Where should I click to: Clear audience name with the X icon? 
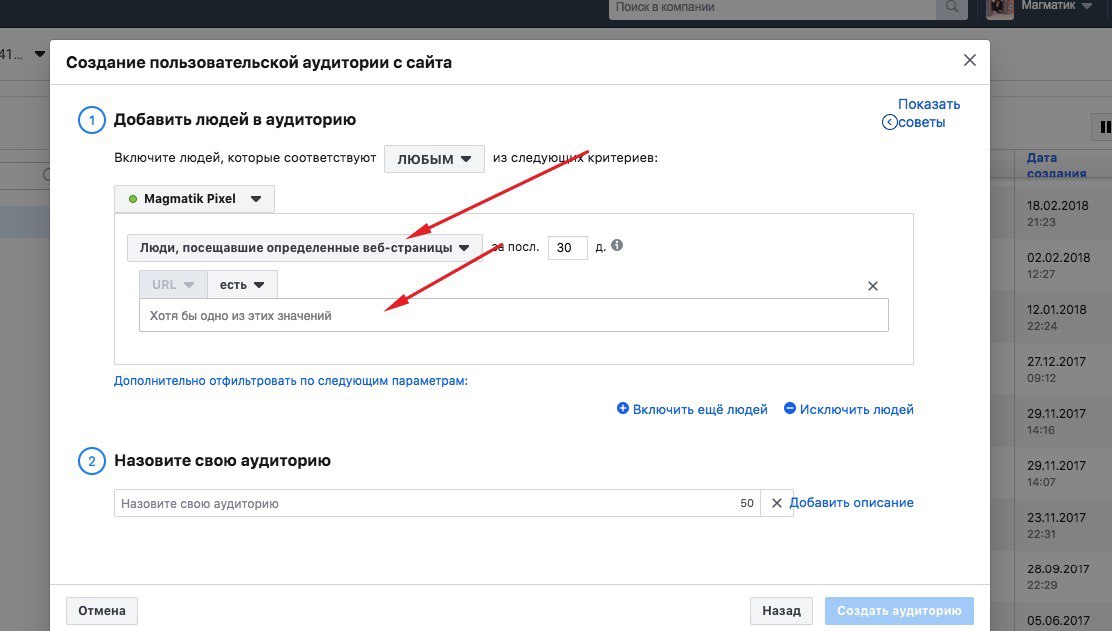coord(777,503)
